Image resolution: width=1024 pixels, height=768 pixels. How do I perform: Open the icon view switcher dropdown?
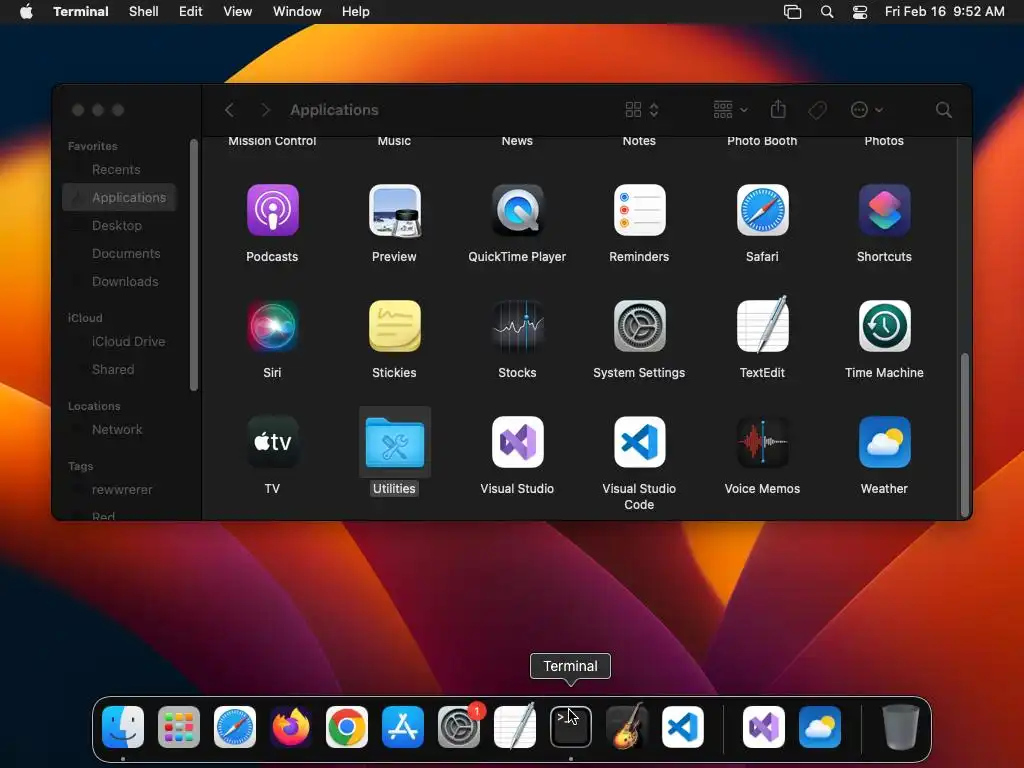click(642, 110)
